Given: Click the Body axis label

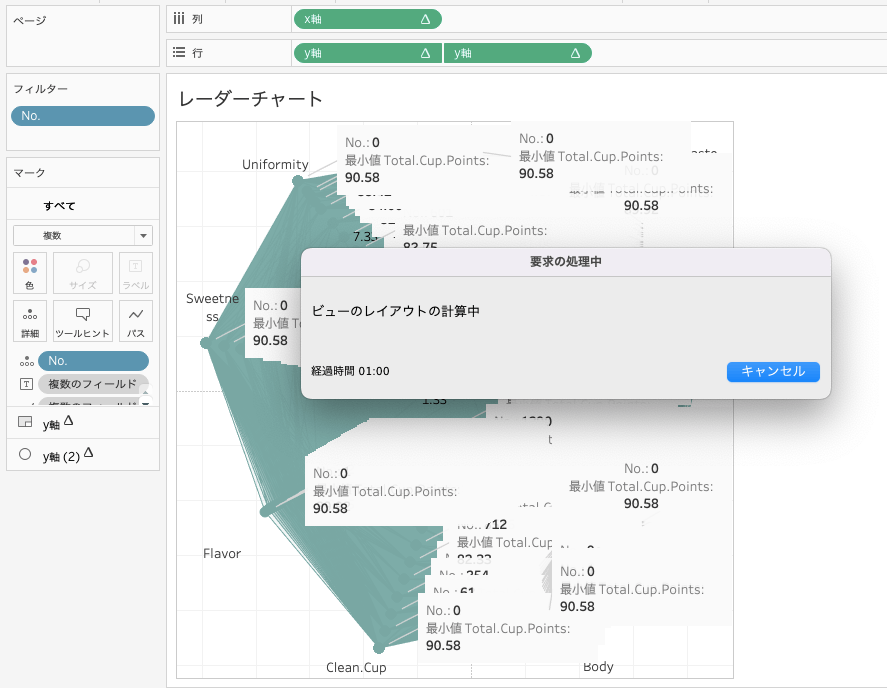Looking at the screenshot, I should (x=598, y=667).
